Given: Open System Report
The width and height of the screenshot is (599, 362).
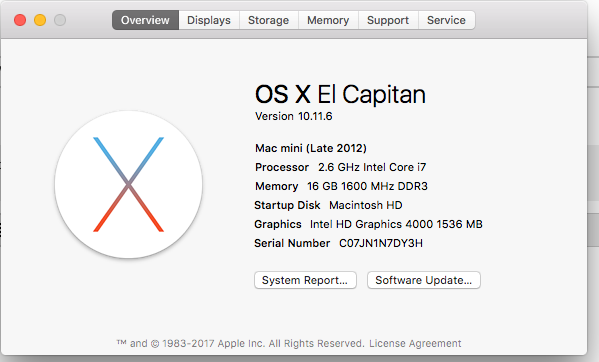Looking at the screenshot, I should point(305,280).
